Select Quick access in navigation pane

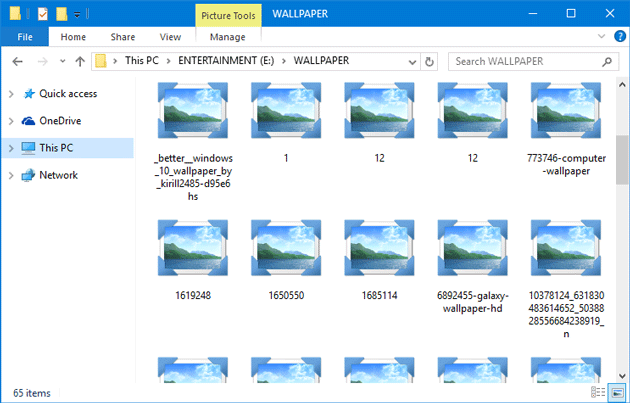[68, 94]
